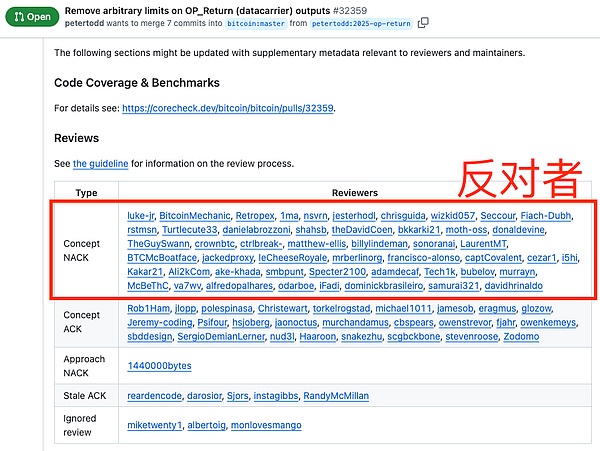Open reardencode in Stale ACK row
Image resolution: width=600 pixels, height=451 pixels.
[154, 395]
